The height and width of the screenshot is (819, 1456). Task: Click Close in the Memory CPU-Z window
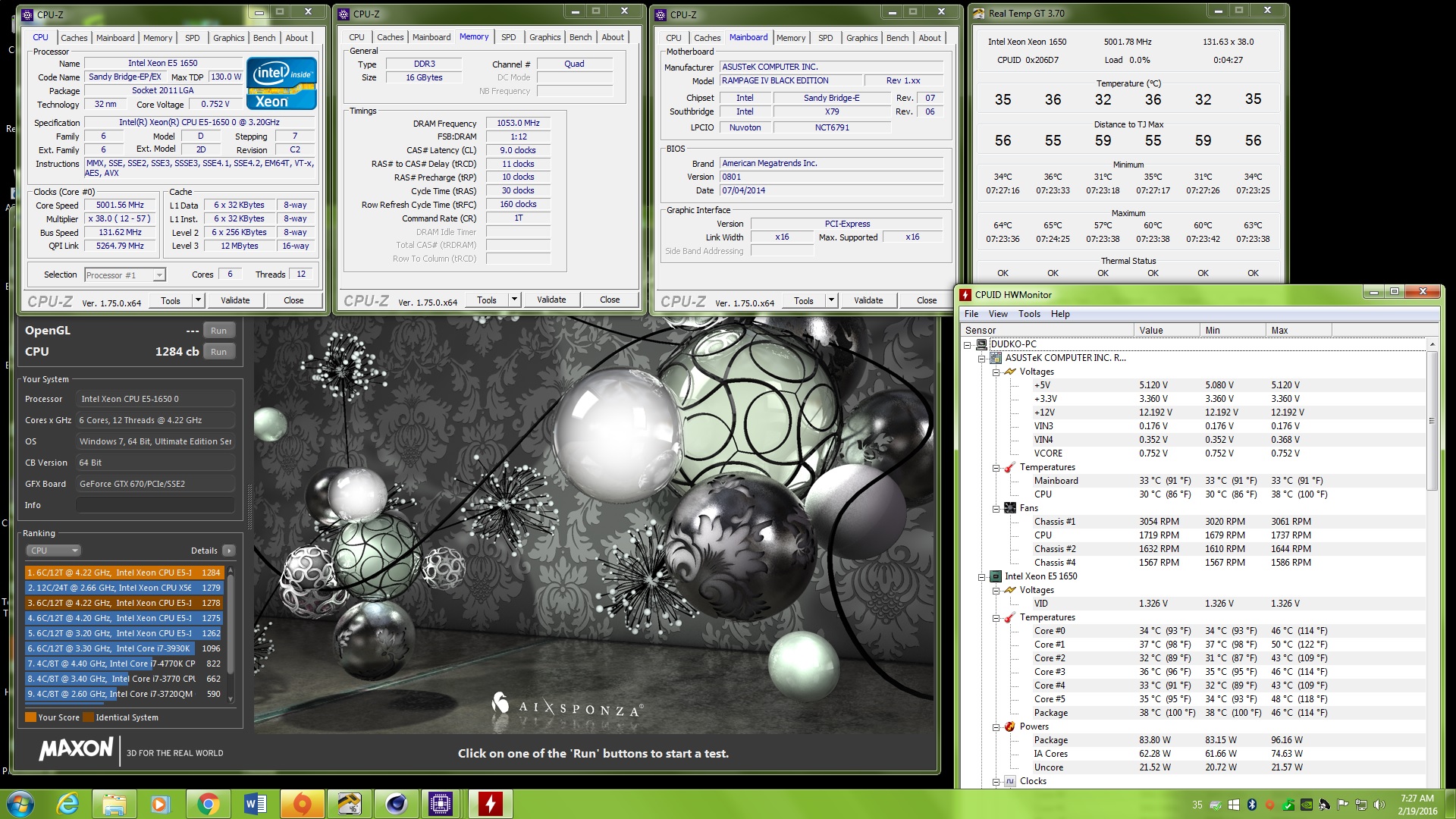(x=610, y=300)
